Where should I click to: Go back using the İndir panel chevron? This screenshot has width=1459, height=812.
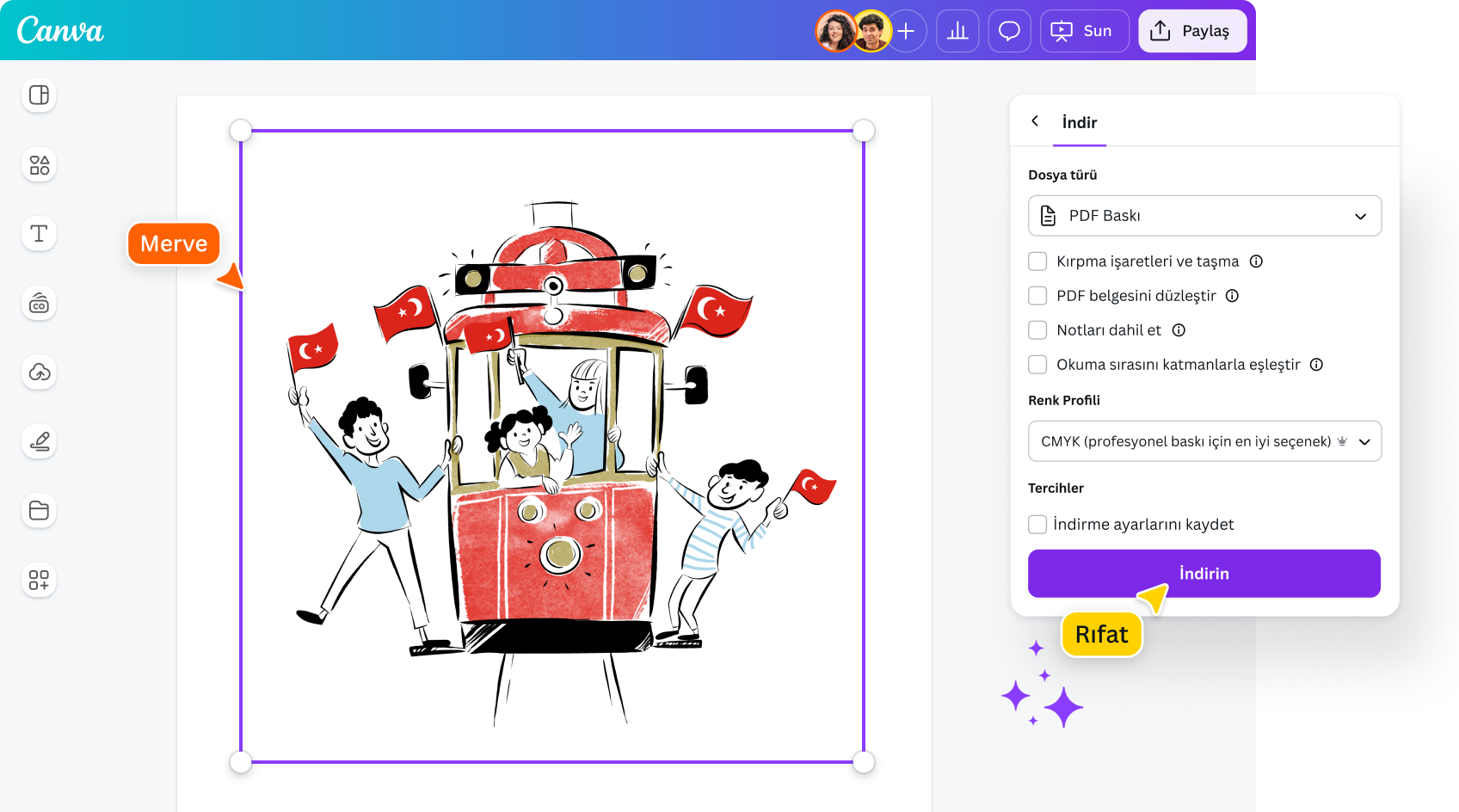click(x=1035, y=121)
